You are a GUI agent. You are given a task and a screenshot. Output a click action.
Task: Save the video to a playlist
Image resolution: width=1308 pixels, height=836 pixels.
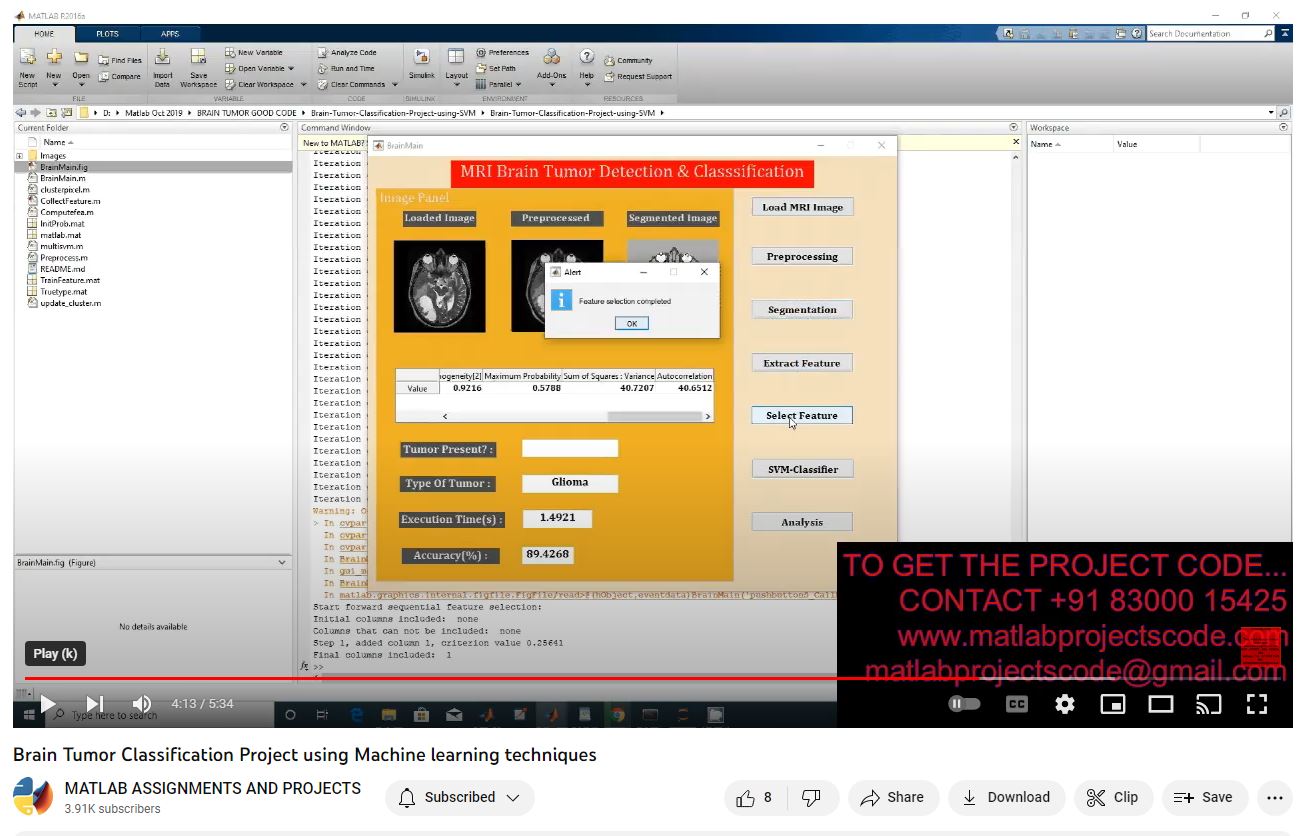(1203, 797)
